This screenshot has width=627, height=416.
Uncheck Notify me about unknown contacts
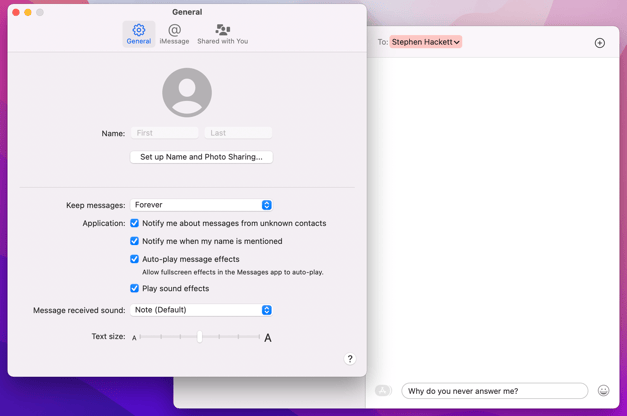point(134,223)
